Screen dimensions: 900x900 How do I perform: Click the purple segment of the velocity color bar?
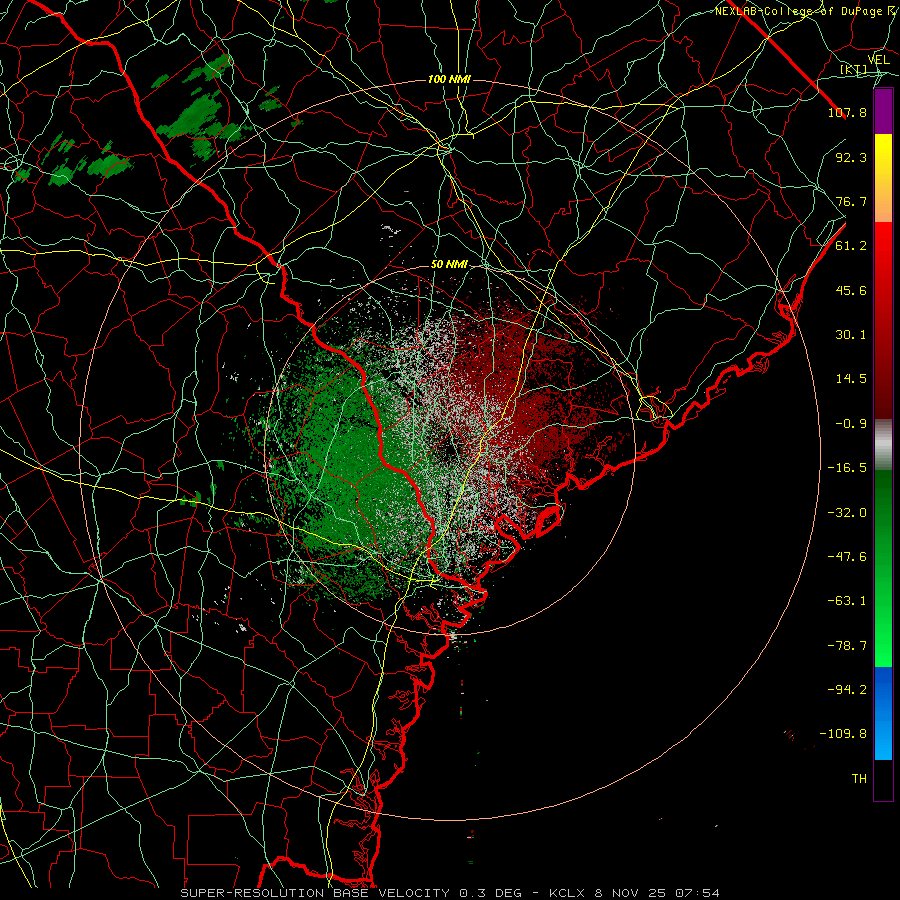coord(883,111)
